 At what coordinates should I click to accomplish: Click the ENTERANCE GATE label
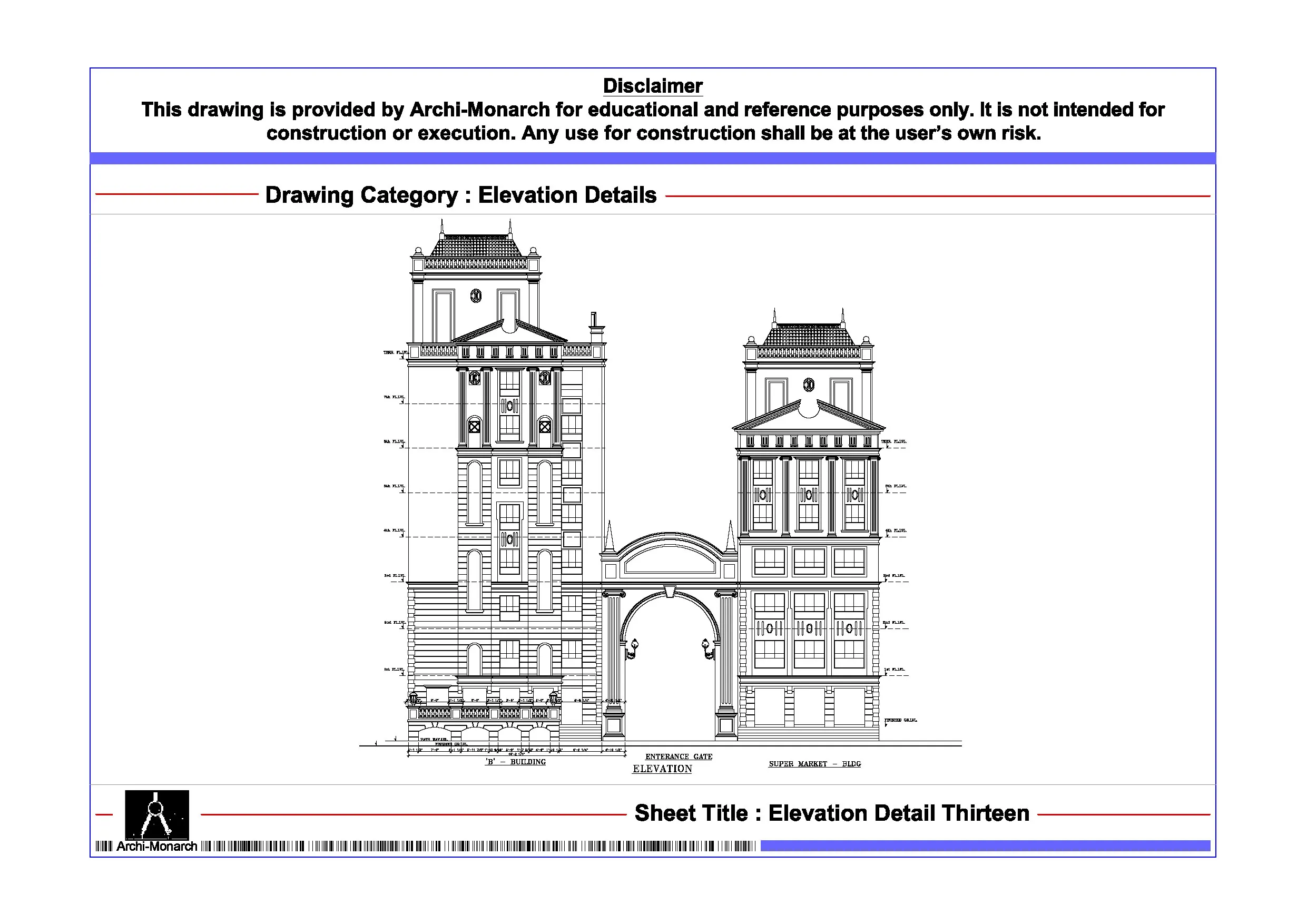tap(679, 756)
